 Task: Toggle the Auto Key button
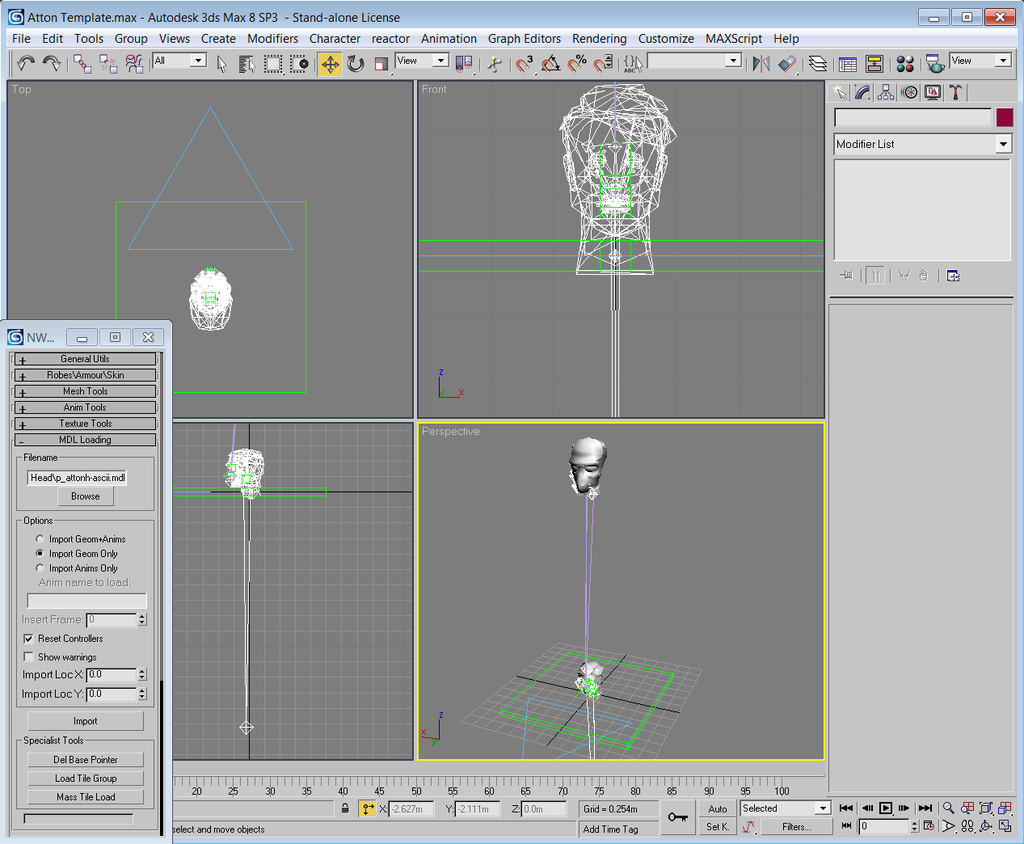coord(717,809)
